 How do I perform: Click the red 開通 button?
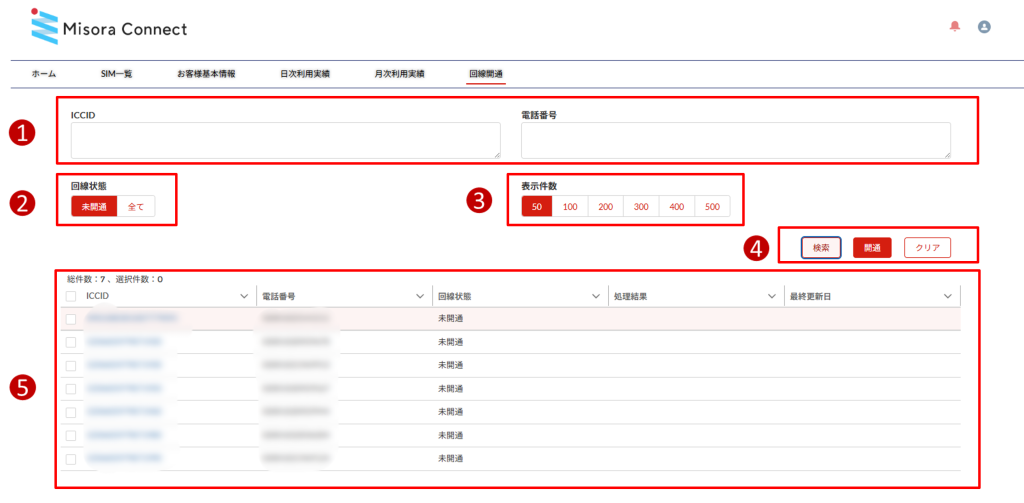(x=872, y=247)
